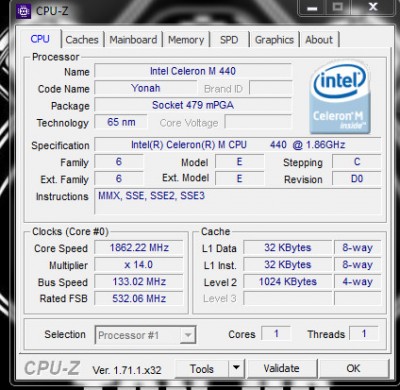Viewport: 400px width, 390px height.
Task: Click the Core Speed value 1862.22 MHz
Action: pyautogui.click(x=139, y=248)
